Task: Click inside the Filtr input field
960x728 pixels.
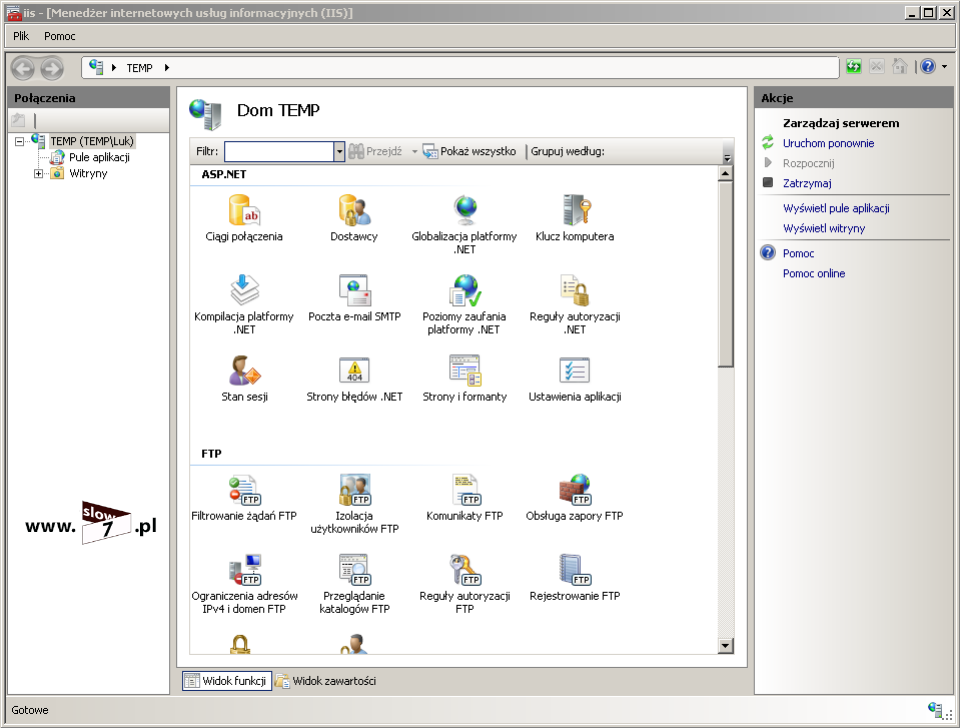Action: (x=279, y=151)
